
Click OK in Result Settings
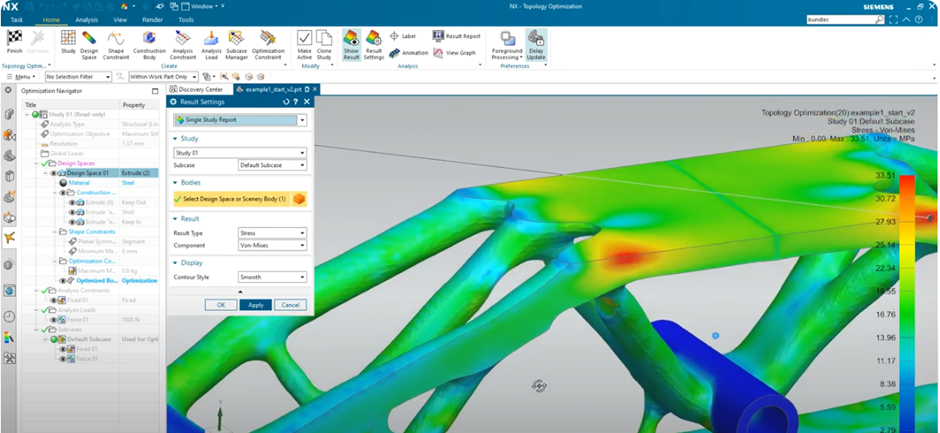(x=221, y=305)
